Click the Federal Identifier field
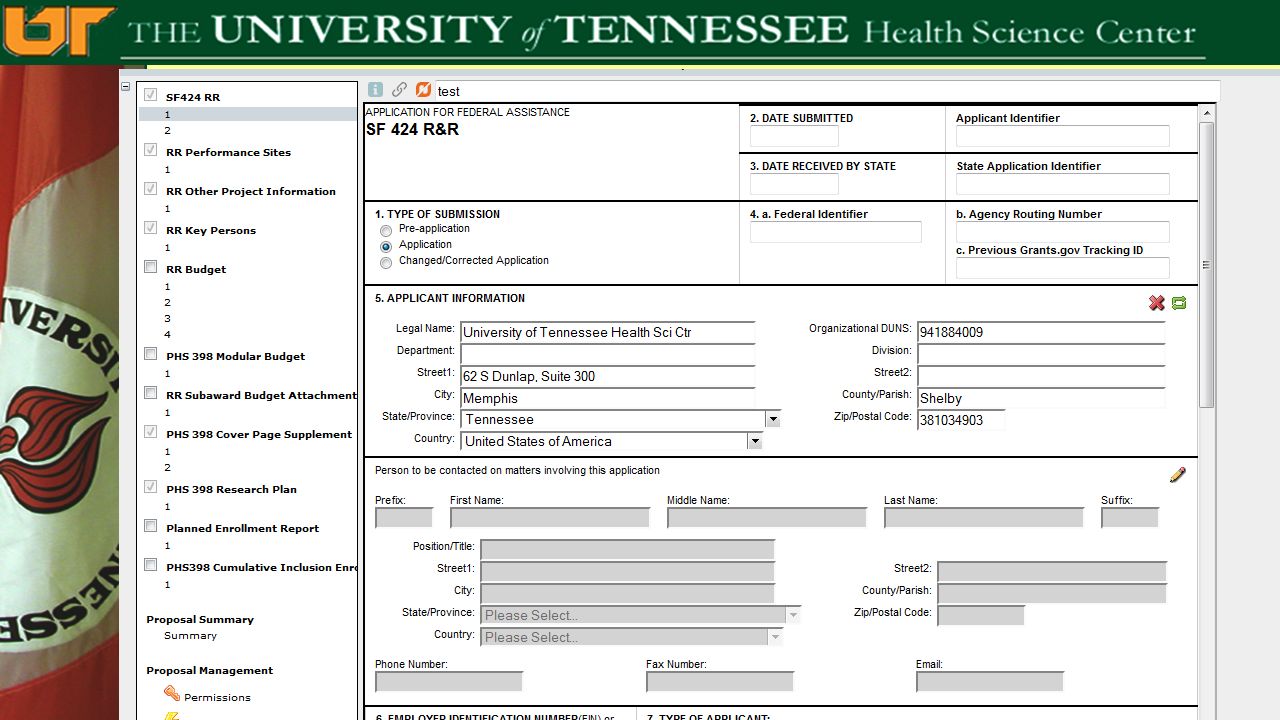This screenshot has height=720, width=1280. click(x=835, y=232)
